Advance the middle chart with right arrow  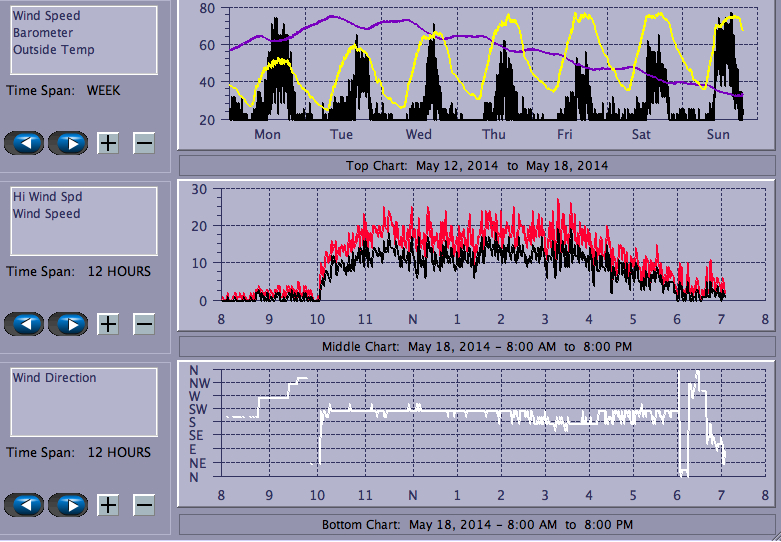[68, 324]
